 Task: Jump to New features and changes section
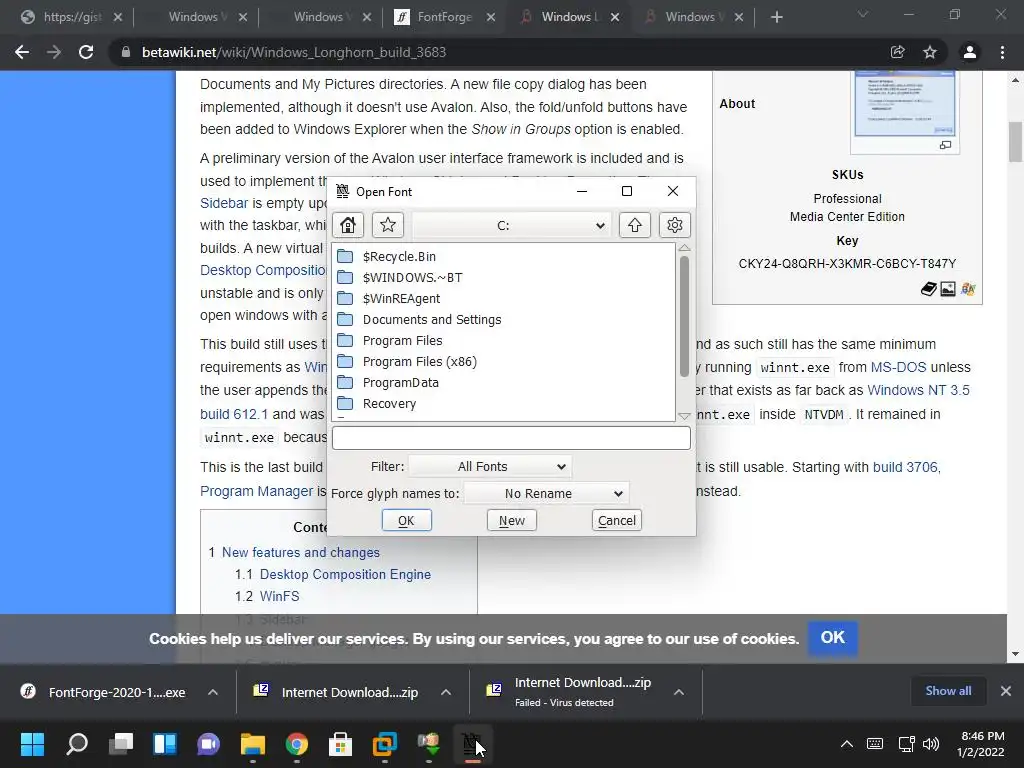(x=300, y=552)
